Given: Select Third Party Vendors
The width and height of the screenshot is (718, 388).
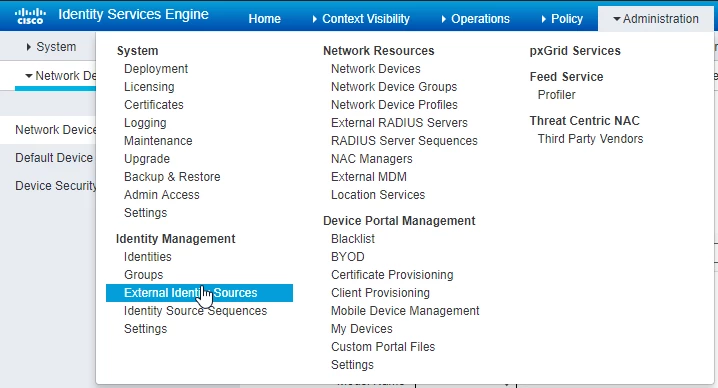Looking at the screenshot, I should pyautogui.click(x=590, y=139).
